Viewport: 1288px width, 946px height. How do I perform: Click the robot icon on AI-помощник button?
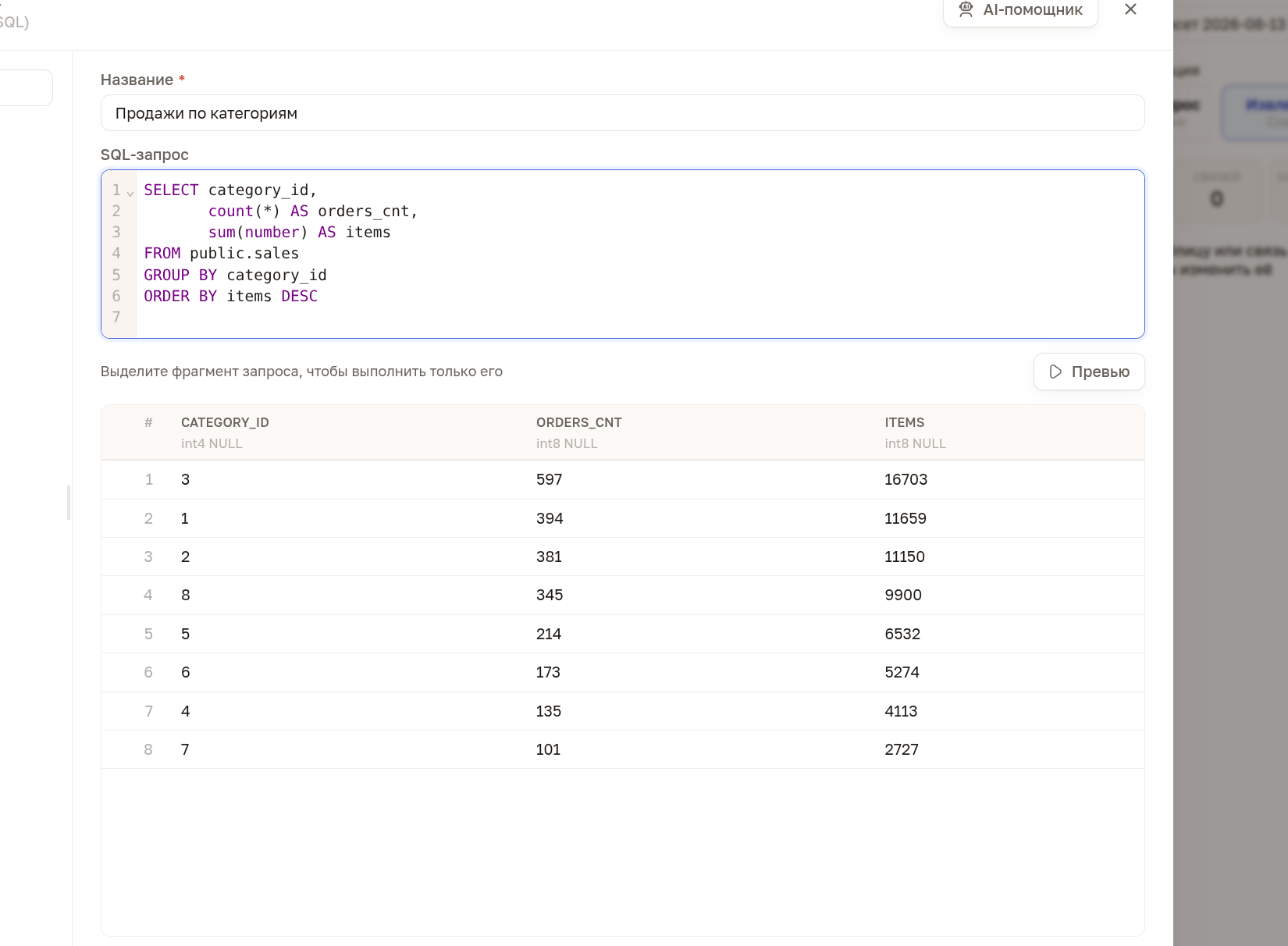click(x=965, y=9)
